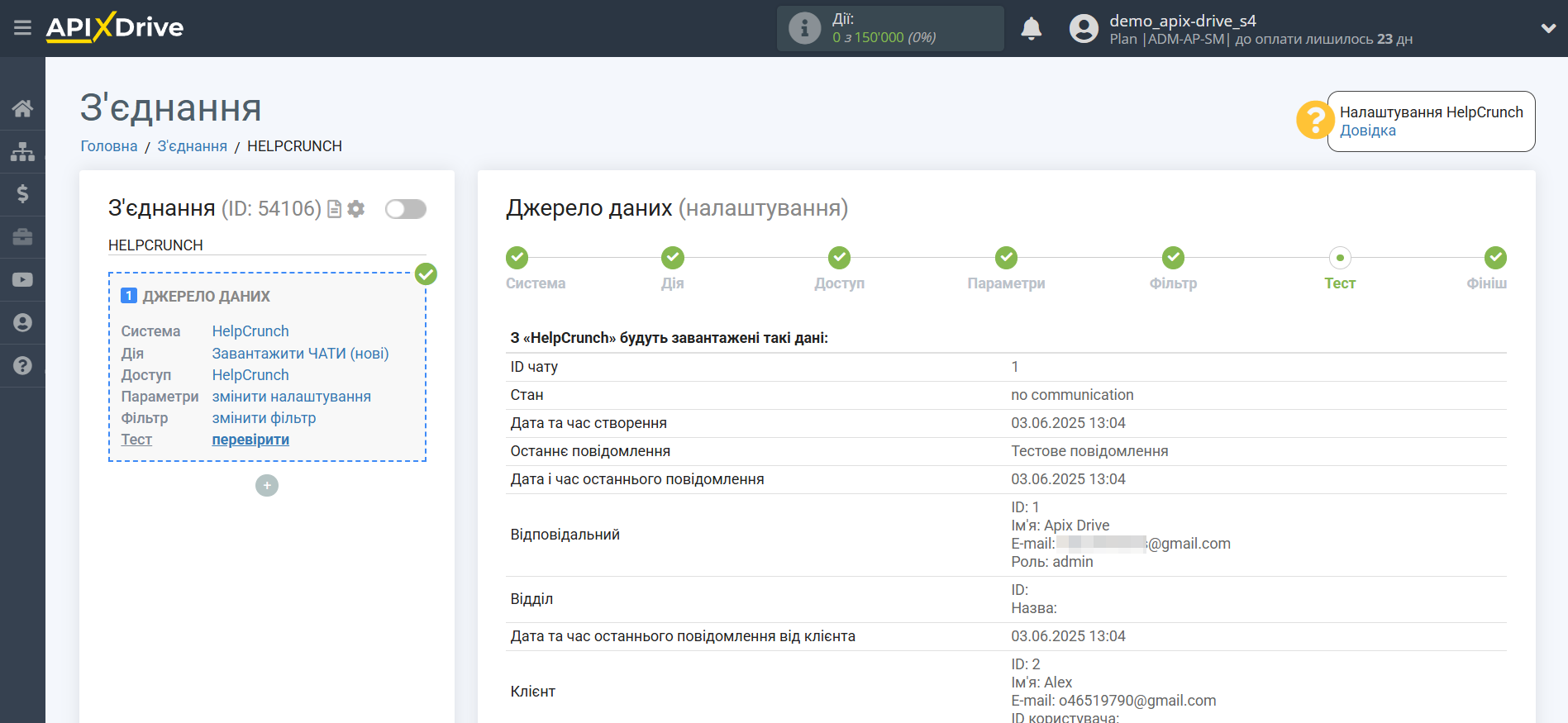Open billing dollar sidebar icon

[22, 194]
